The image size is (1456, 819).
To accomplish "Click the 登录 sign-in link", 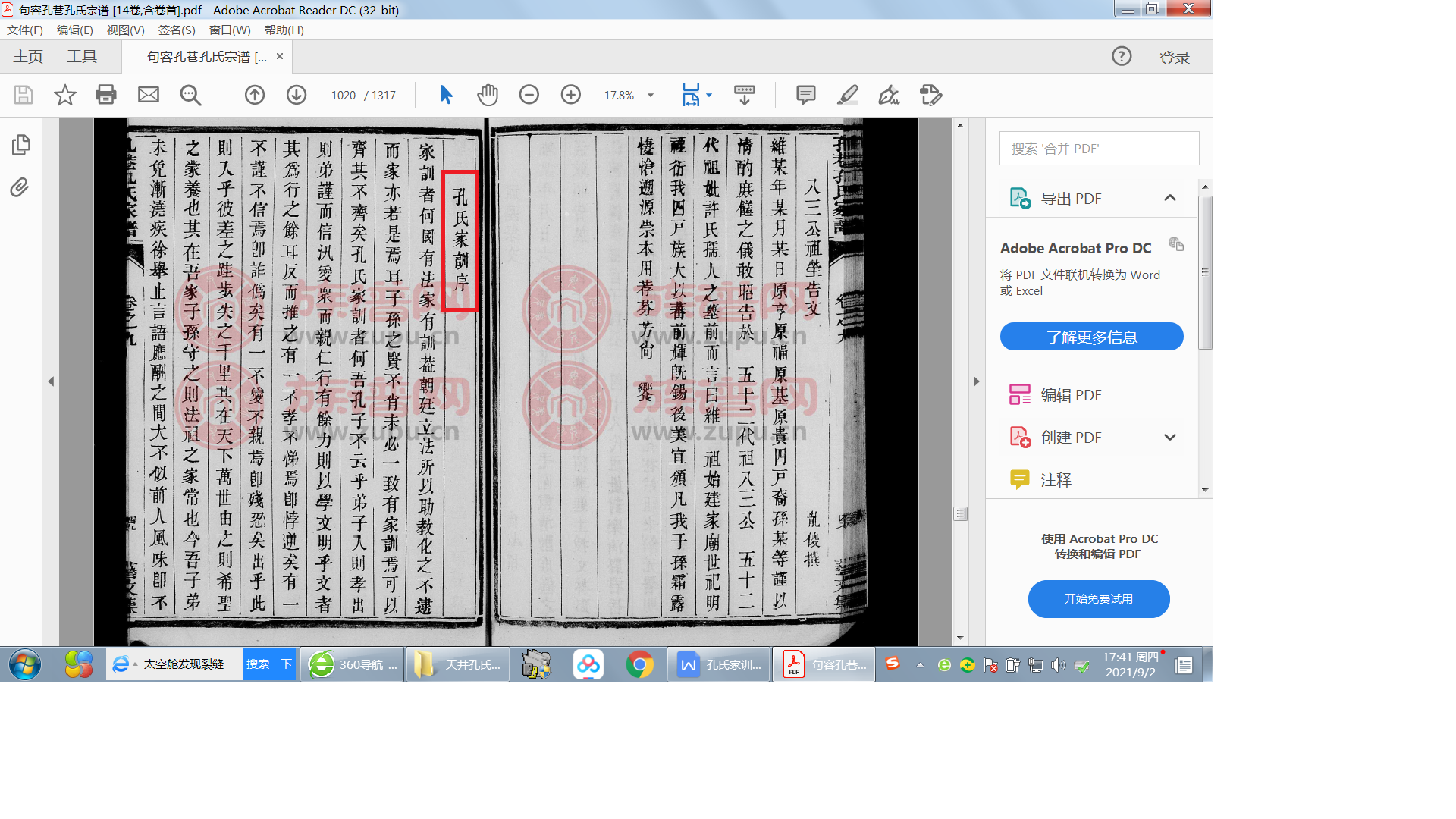I will pos(1175,58).
